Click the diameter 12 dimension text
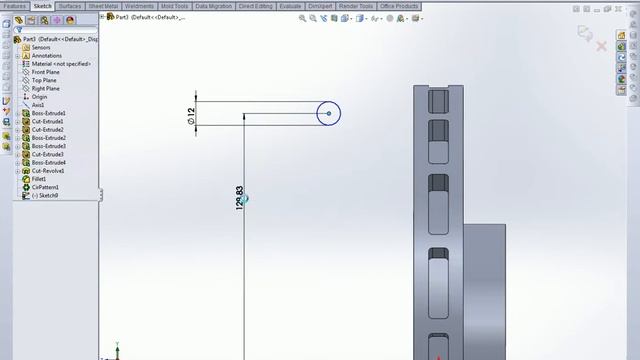Viewport: 640px width, 360px height. 191,116
